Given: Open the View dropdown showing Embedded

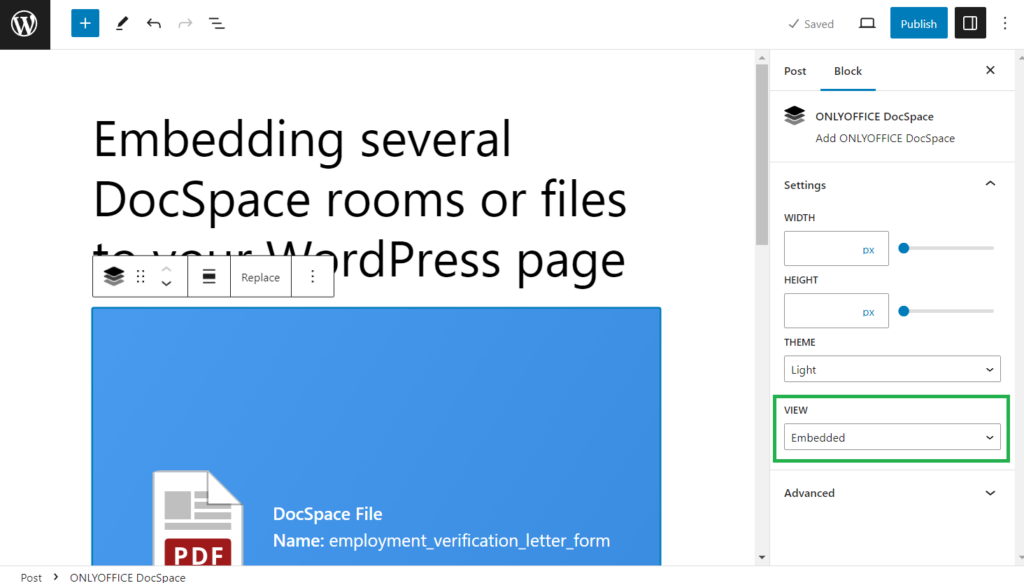Looking at the screenshot, I should click(x=891, y=437).
